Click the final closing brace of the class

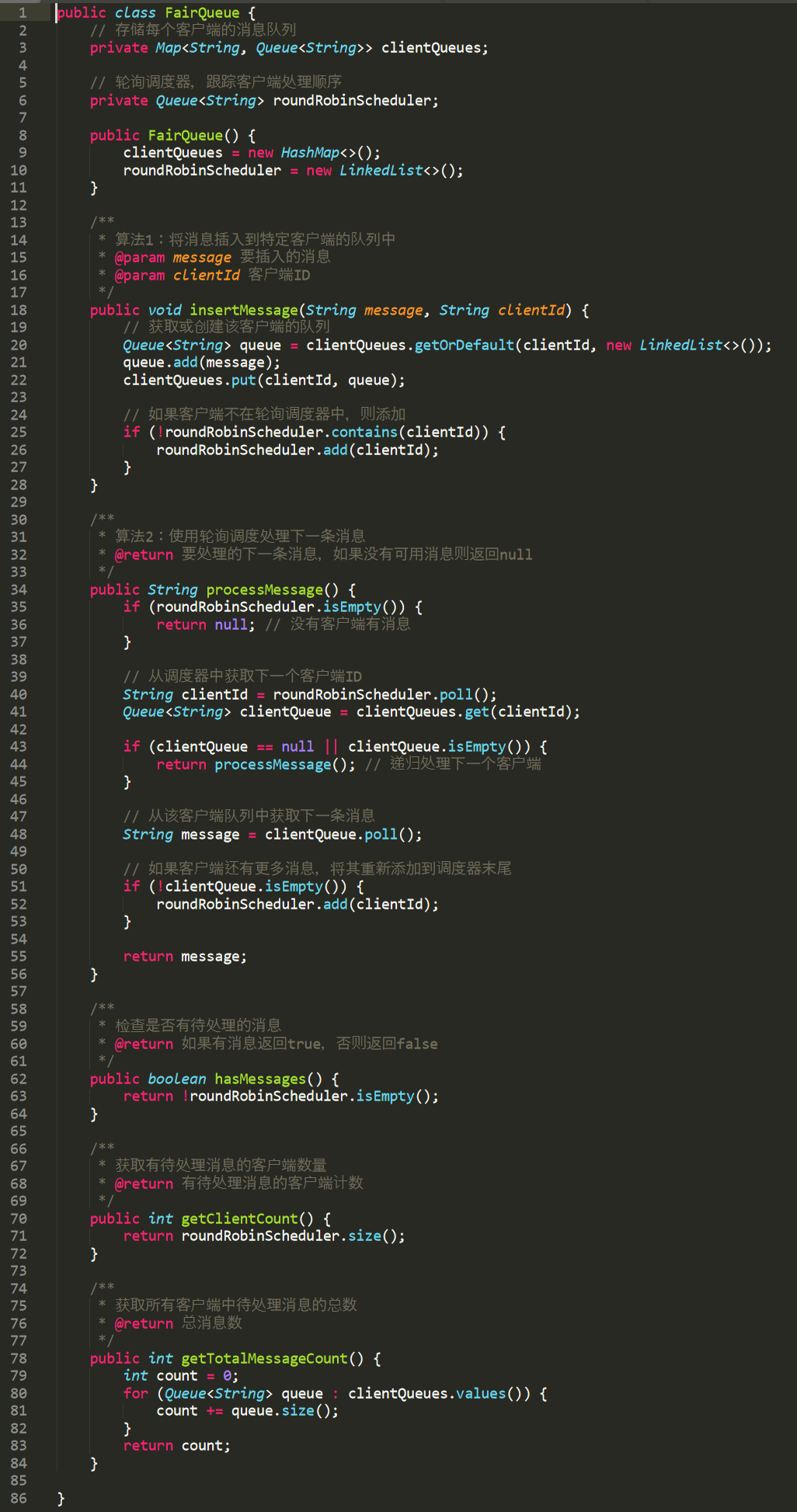tap(61, 1498)
